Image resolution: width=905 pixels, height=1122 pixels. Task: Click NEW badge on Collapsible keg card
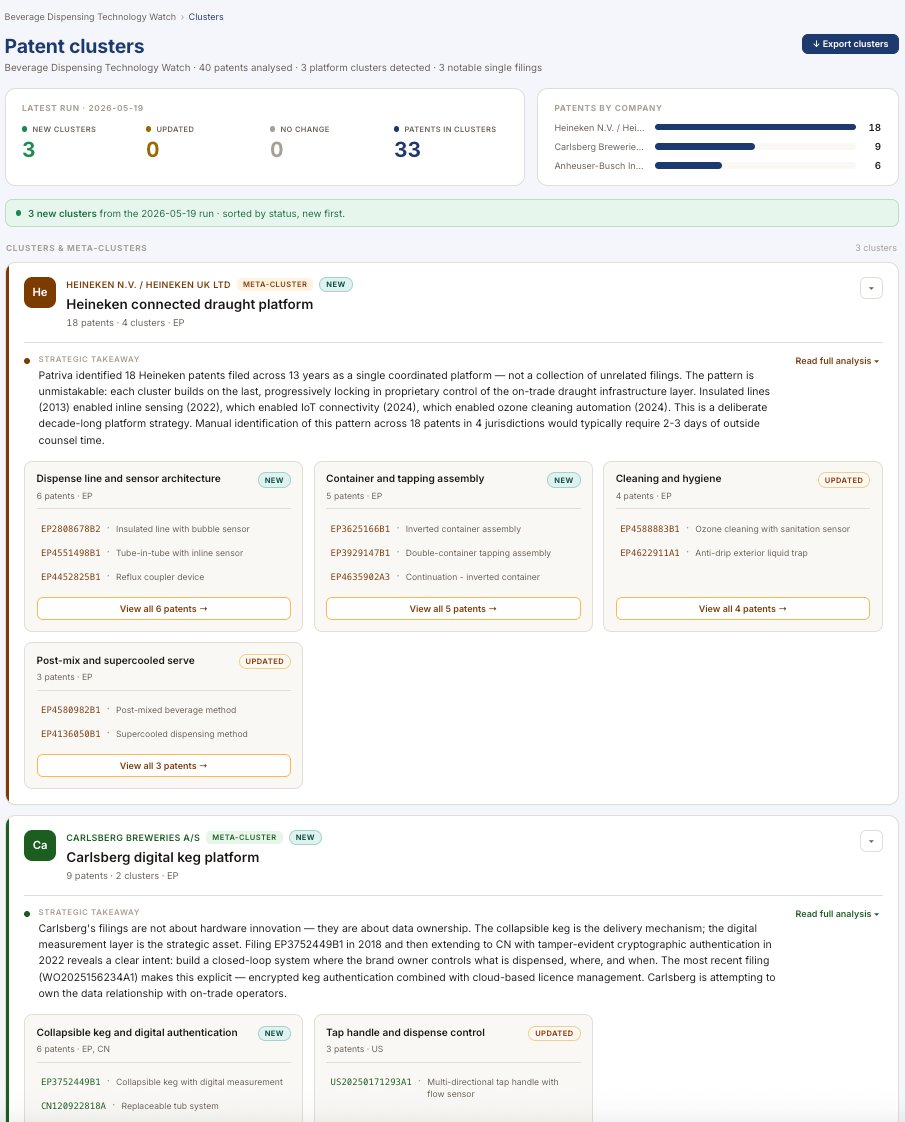(x=274, y=1033)
